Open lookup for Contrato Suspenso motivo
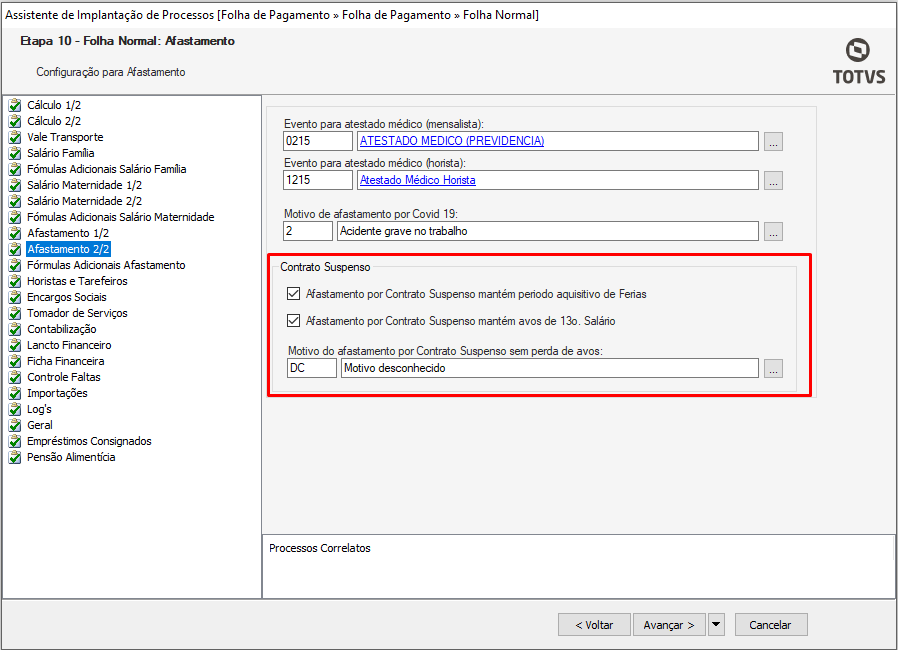This screenshot has height=650, width=898. coord(773,368)
